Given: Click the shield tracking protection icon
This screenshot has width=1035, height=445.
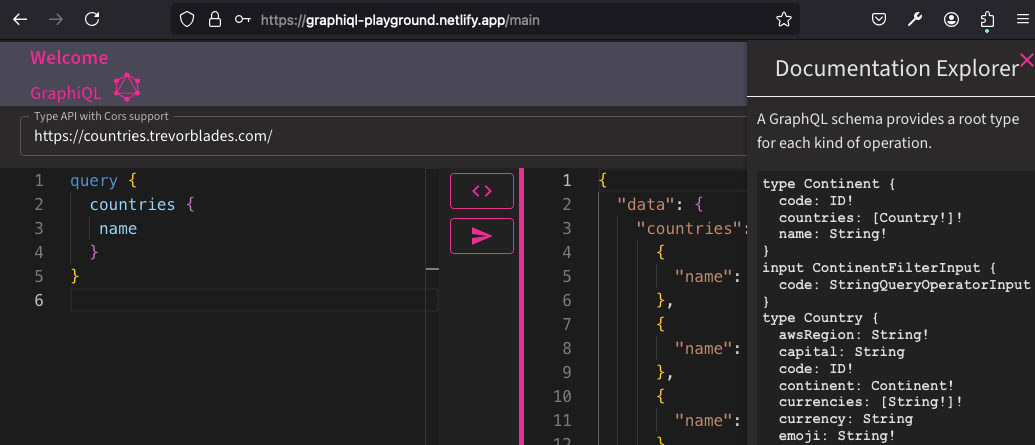Looking at the screenshot, I should (x=187, y=20).
